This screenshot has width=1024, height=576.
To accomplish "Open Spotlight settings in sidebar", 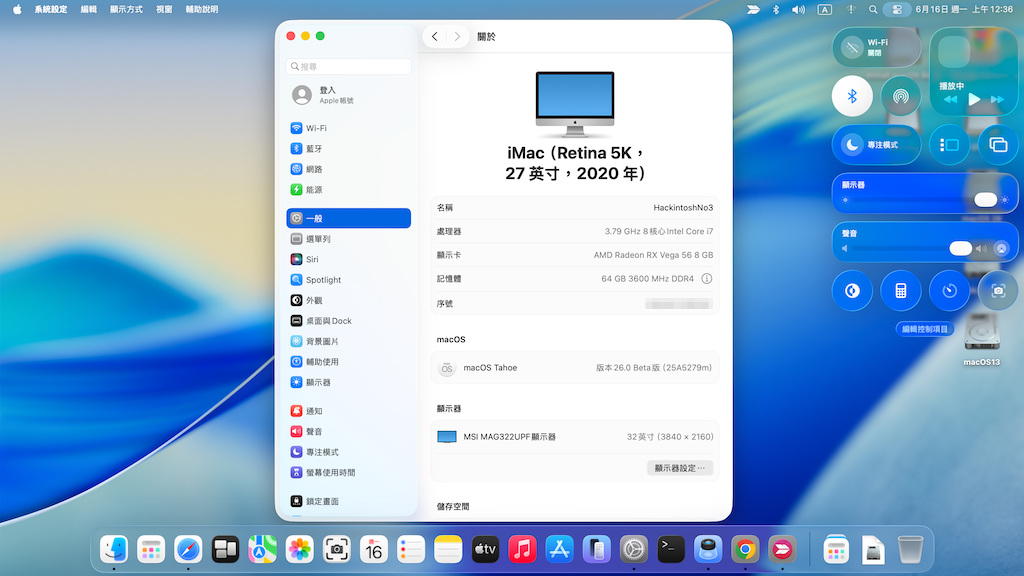I will point(348,280).
